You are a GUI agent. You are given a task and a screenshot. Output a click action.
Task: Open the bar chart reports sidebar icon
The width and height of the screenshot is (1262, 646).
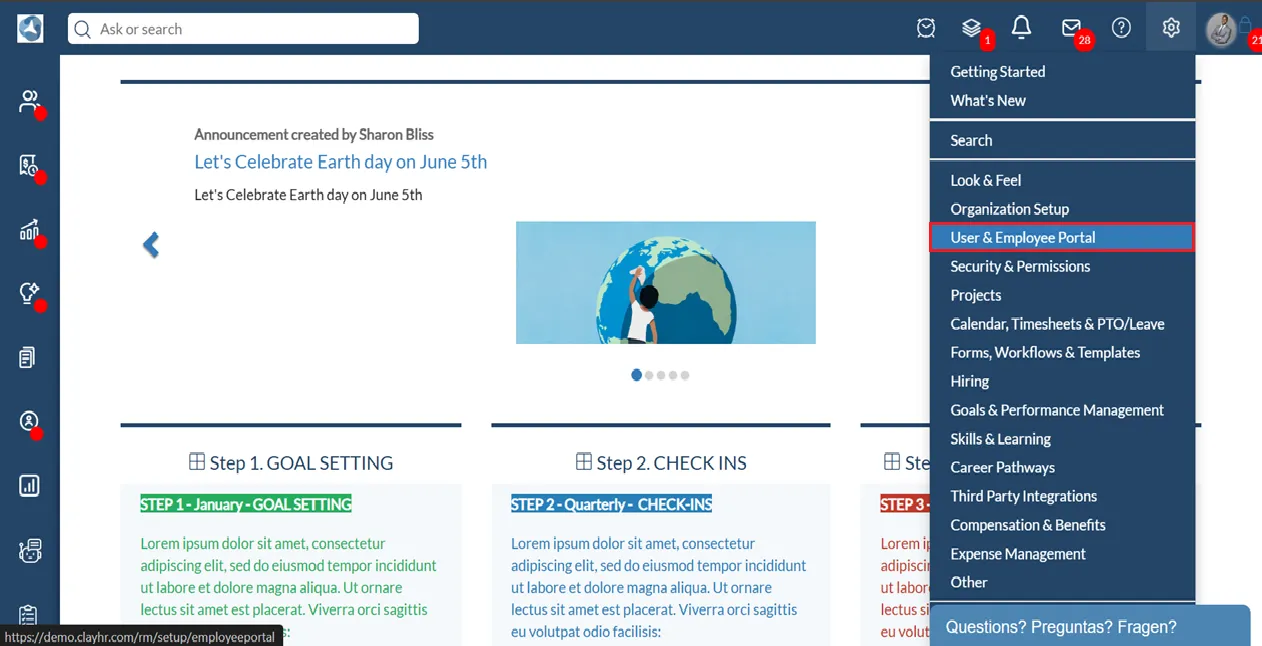coord(29,486)
